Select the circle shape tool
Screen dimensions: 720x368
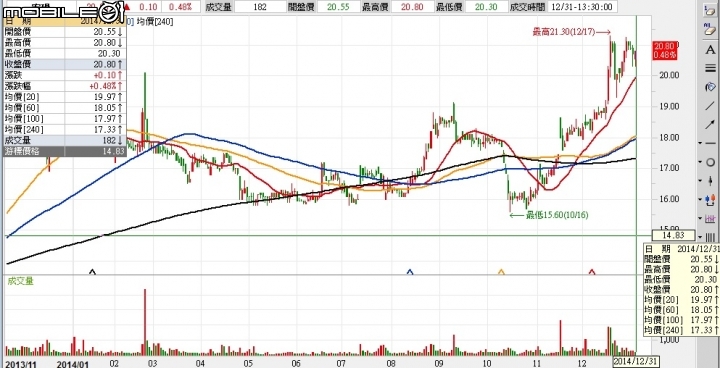(711, 162)
